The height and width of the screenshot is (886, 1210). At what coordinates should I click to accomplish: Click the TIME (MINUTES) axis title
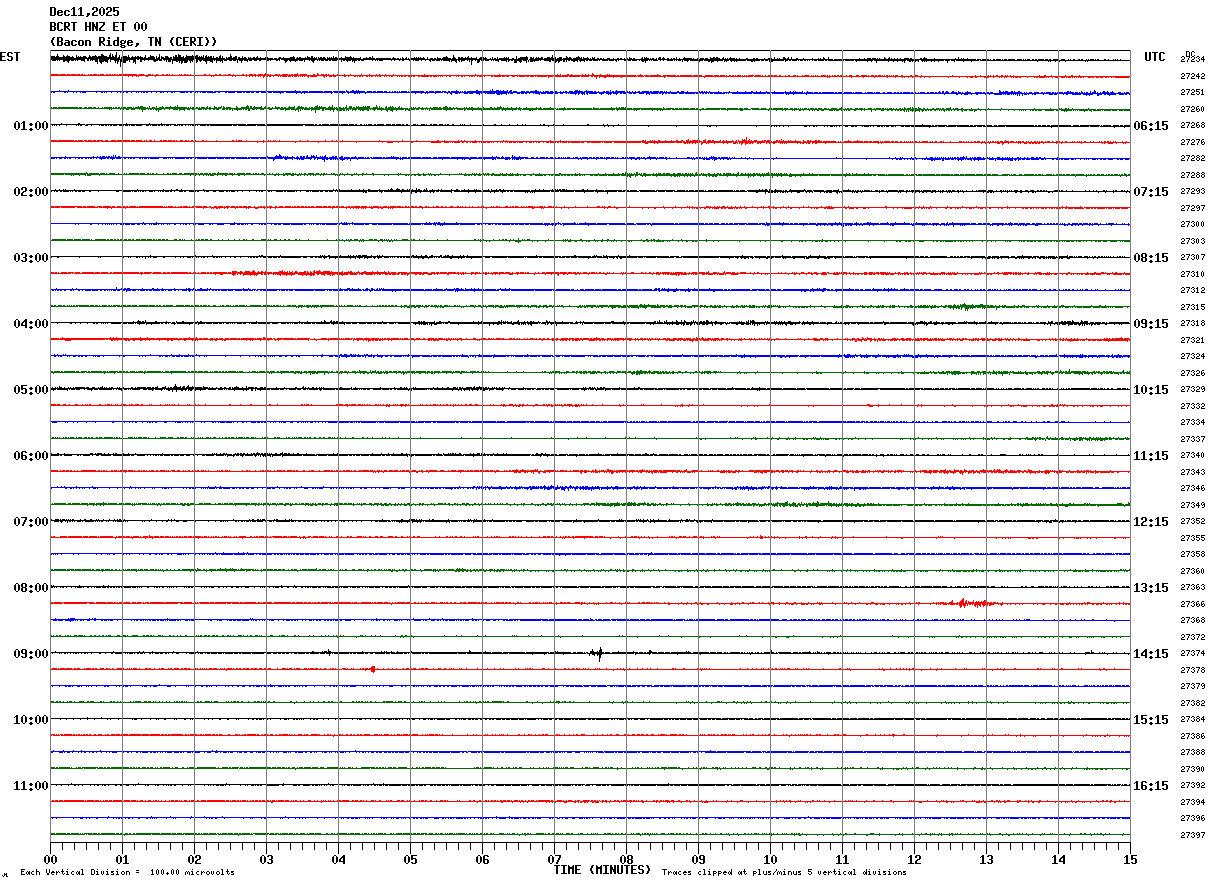pos(602,870)
